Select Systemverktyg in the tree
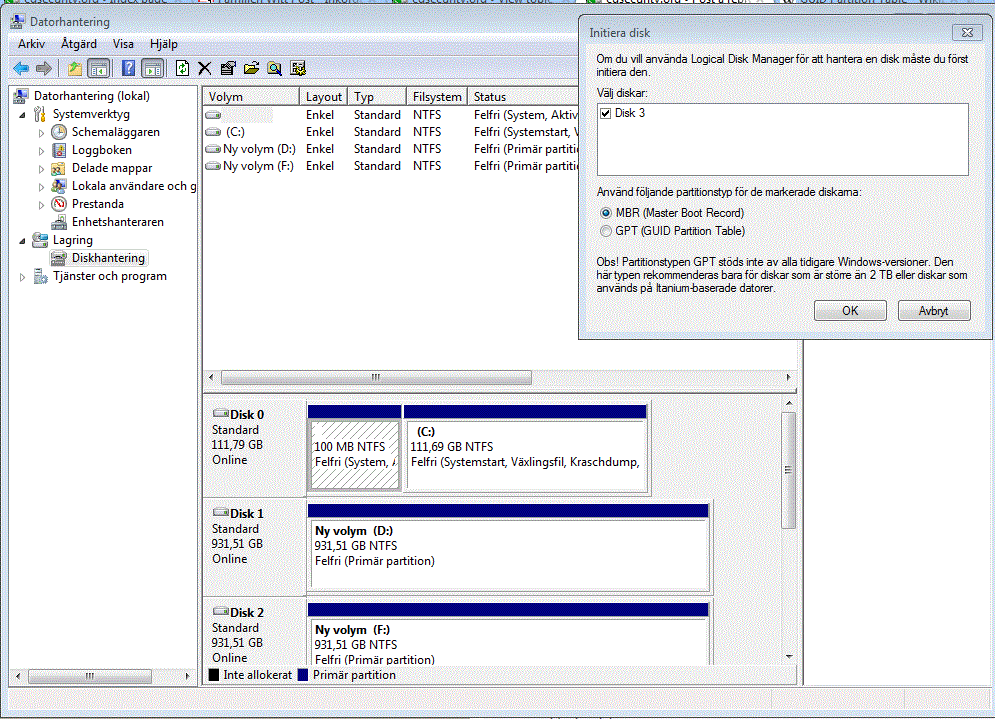The width and height of the screenshot is (995, 719). 91,114
